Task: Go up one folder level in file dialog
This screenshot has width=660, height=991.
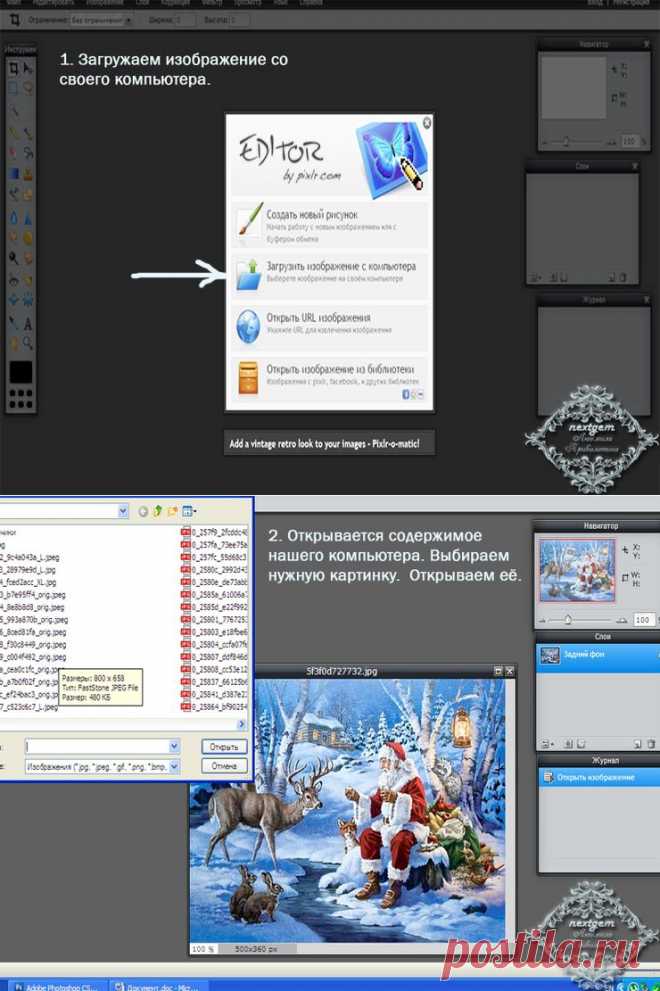Action: coord(157,511)
